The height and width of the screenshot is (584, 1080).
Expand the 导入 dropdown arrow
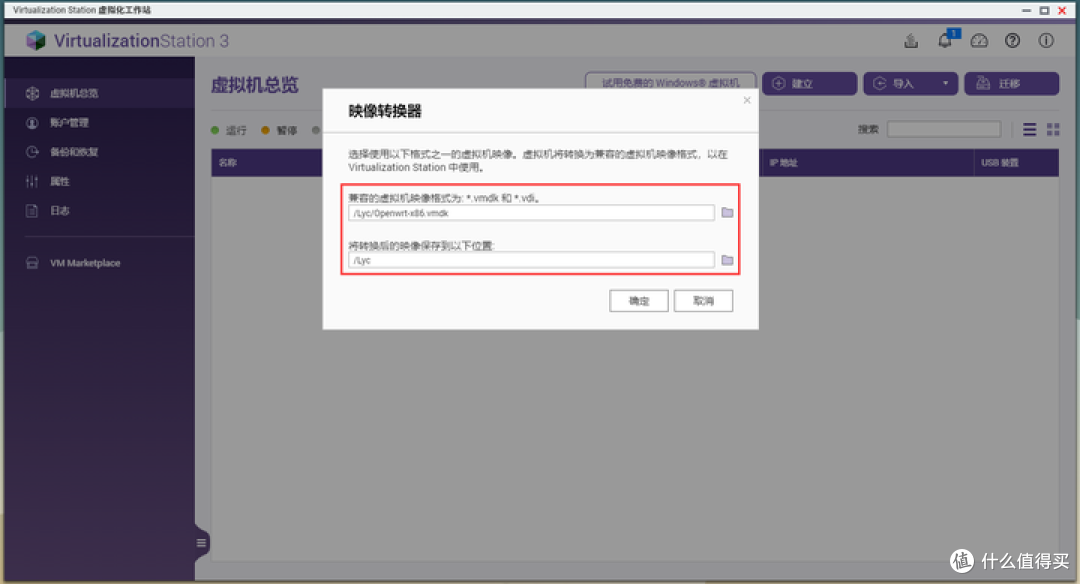tap(946, 83)
